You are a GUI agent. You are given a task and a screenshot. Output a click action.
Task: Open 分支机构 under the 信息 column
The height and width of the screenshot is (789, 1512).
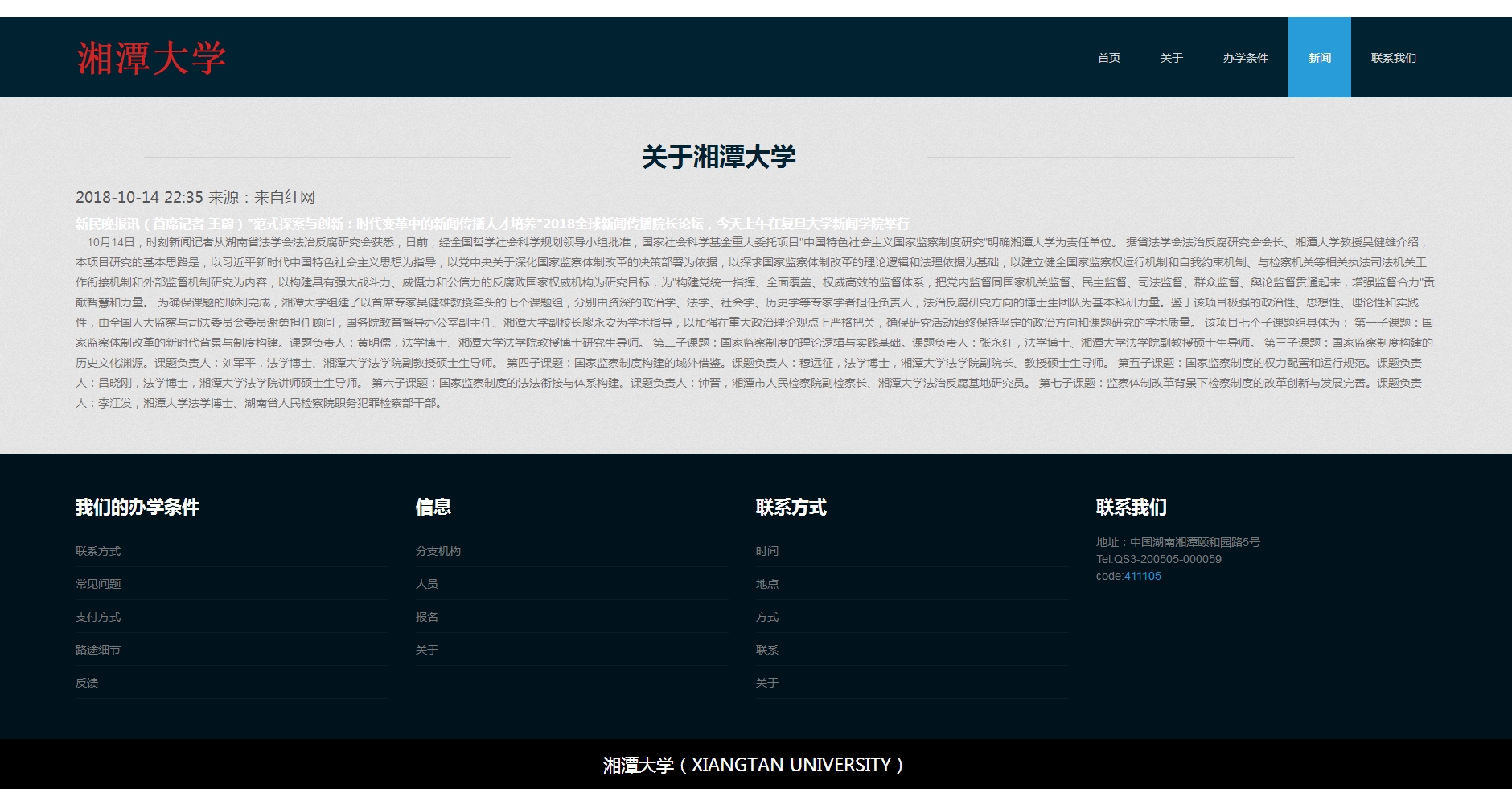438,551
